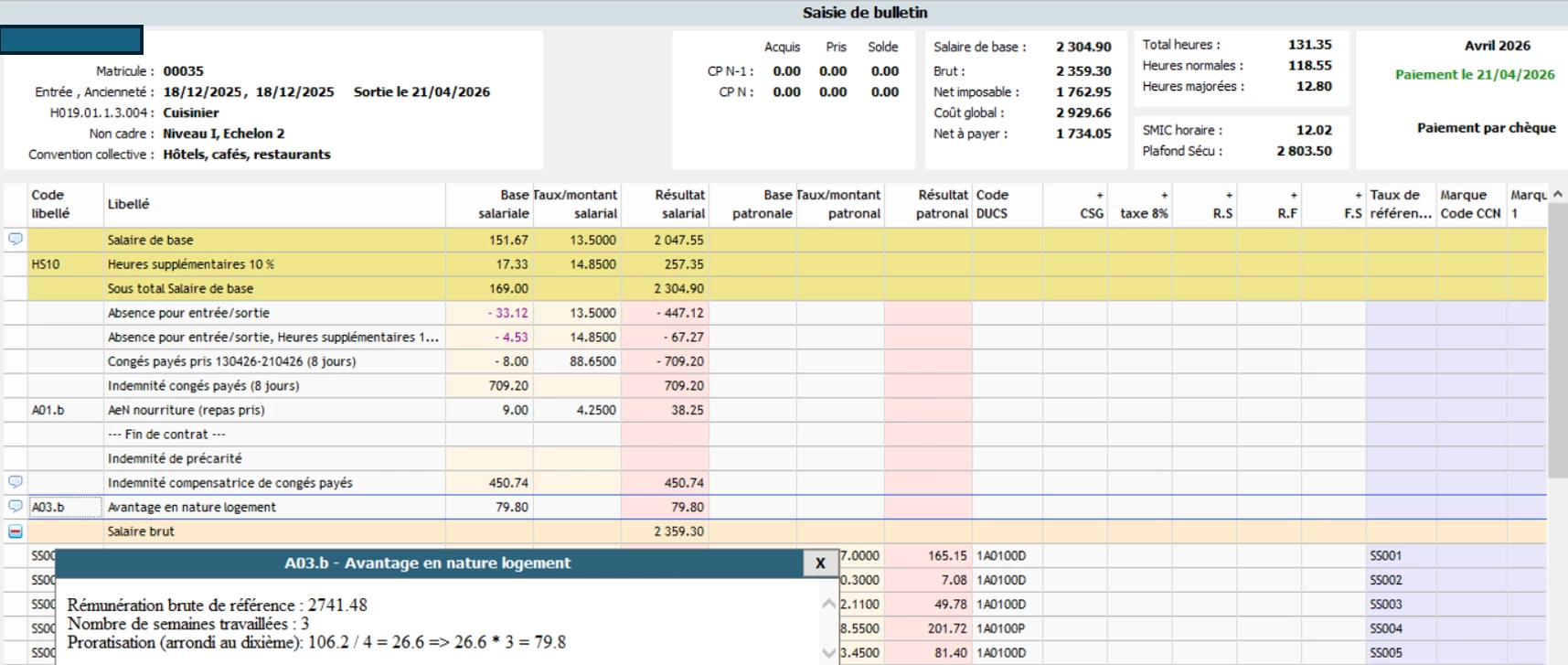
Task: Select the Taux/montant salarial column header
Action: click(577, 204)
